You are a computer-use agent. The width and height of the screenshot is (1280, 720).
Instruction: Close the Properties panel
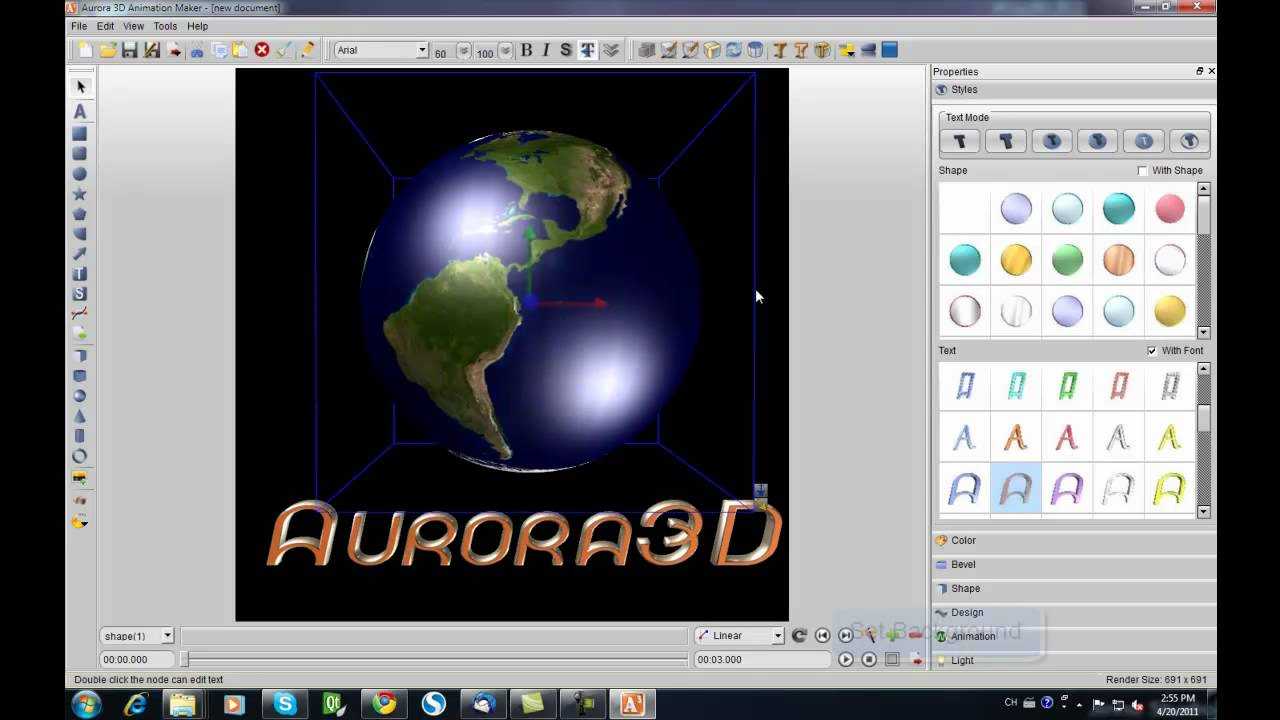pyautogui.click(x=1211, y=71)
